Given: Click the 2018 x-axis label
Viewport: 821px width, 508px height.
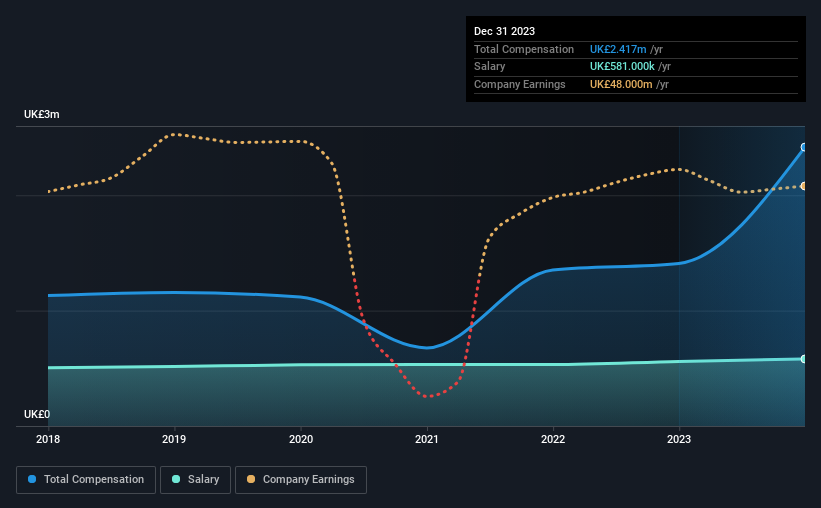Looking at the screenshot, I should click(x=48, y=439).
